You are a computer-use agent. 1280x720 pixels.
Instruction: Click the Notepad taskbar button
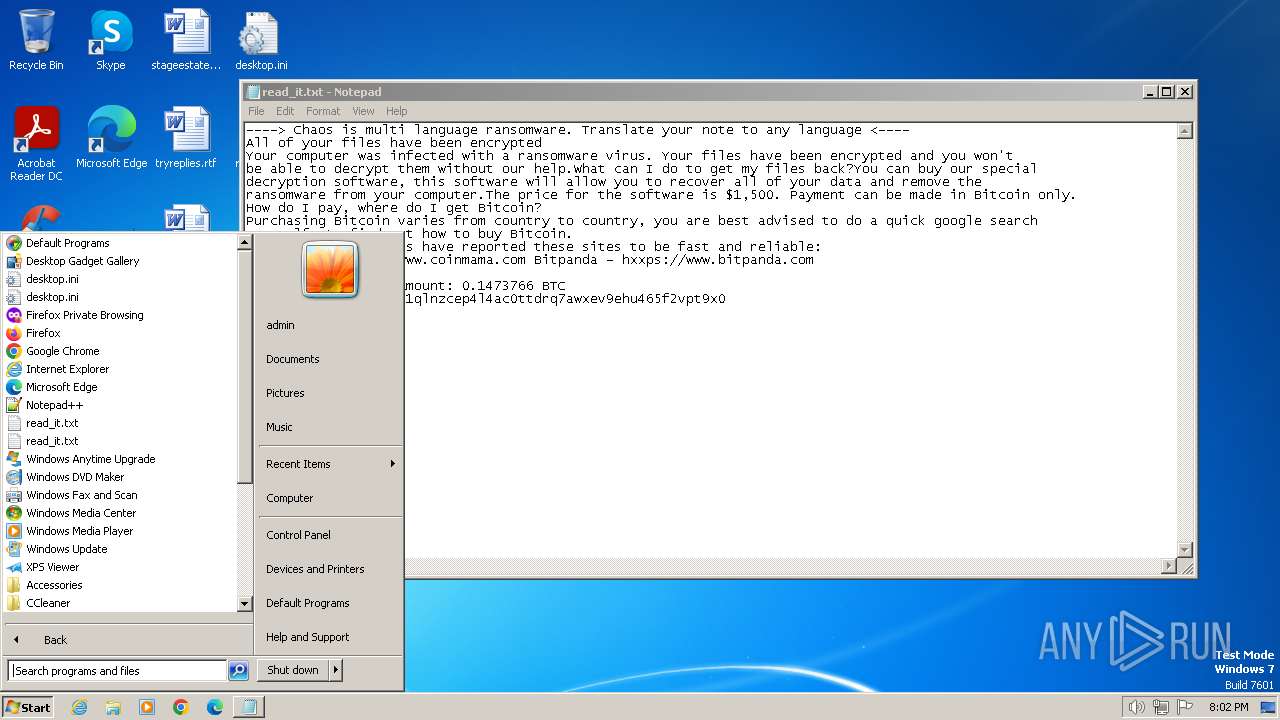[x=248, y=707]
